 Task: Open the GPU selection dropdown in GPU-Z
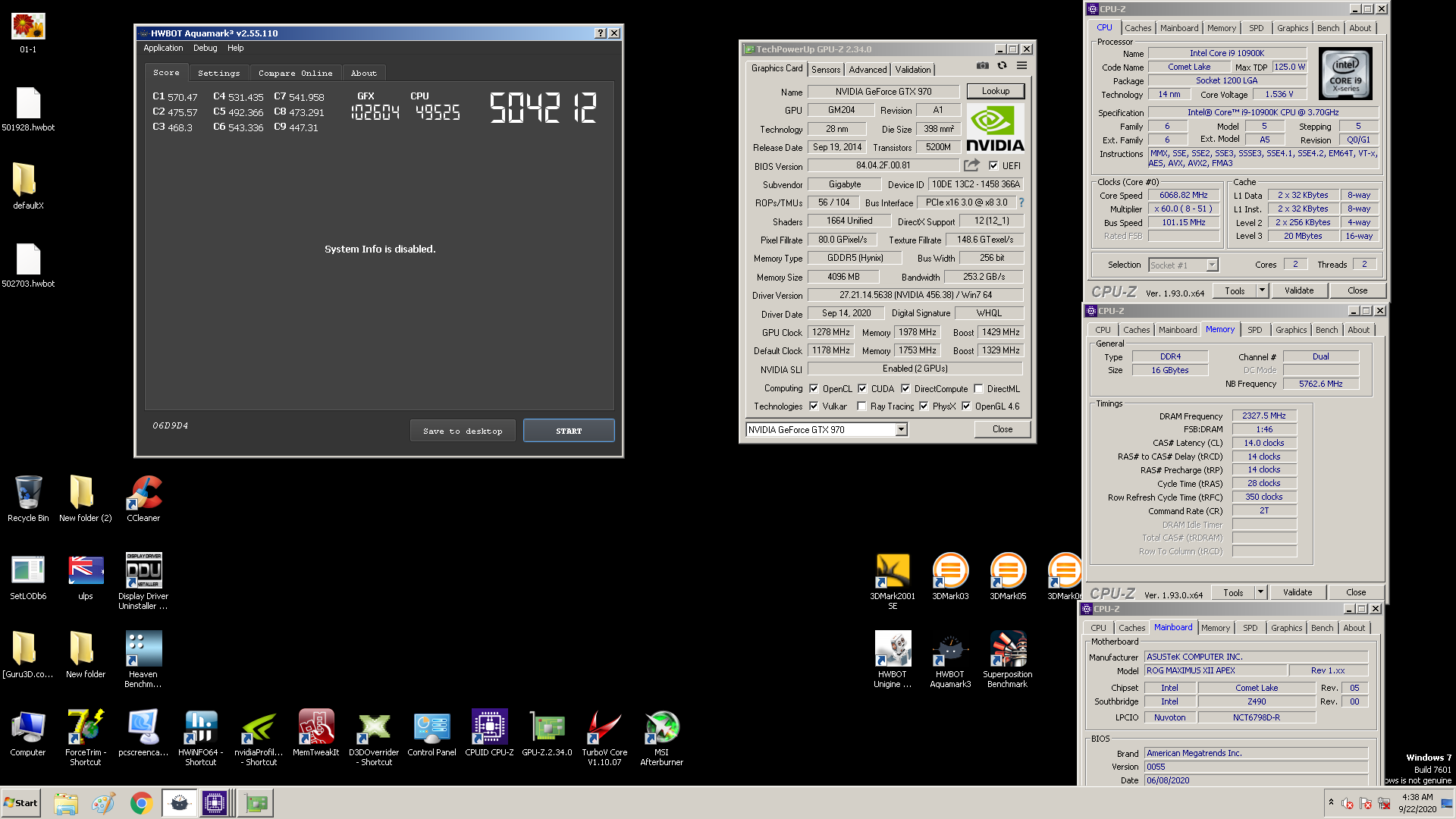[827, 429]
